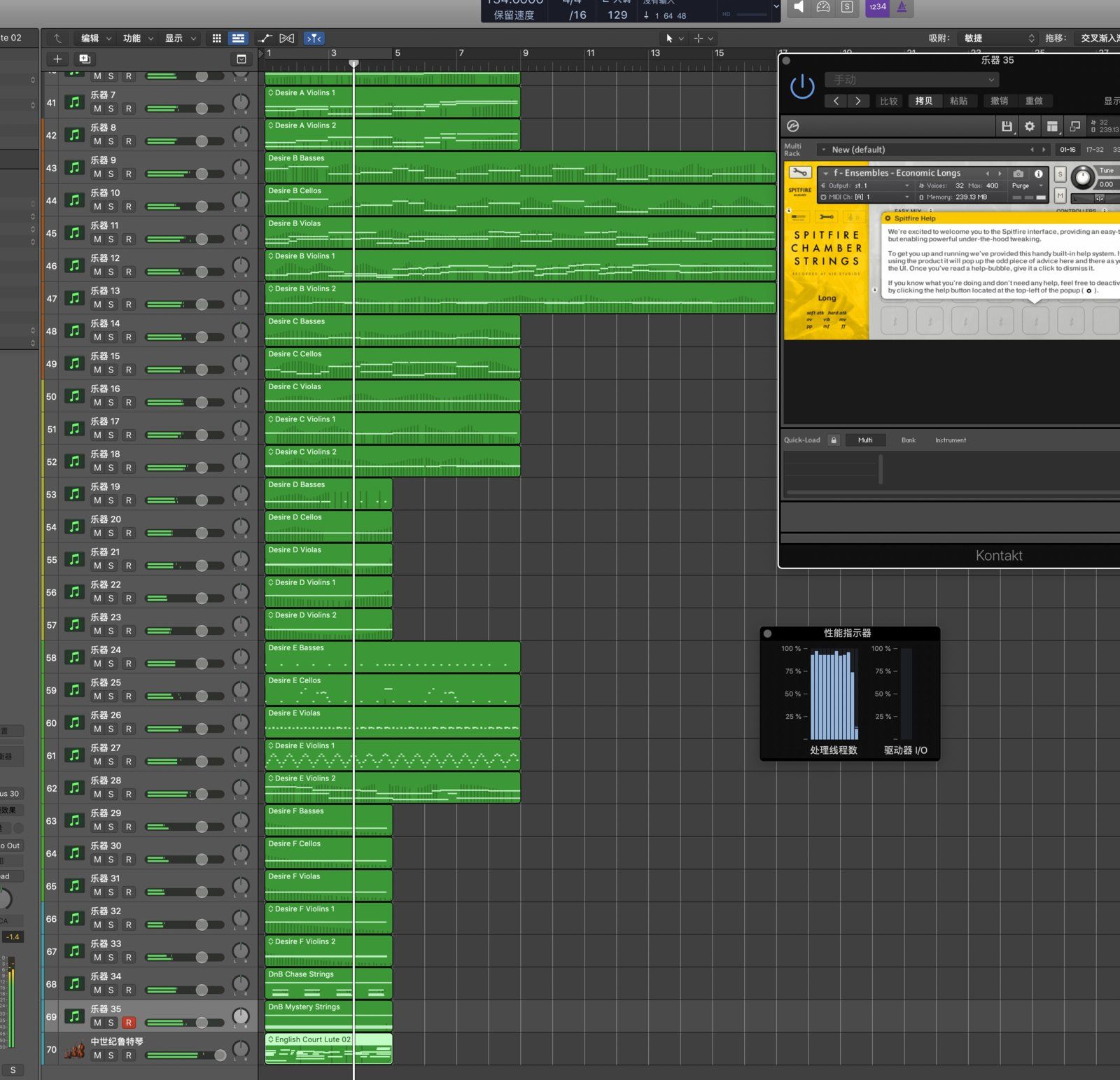Click the Kontakt snapshot camera icon
1120x1080 pixels.
click(x=1018, y=174)
